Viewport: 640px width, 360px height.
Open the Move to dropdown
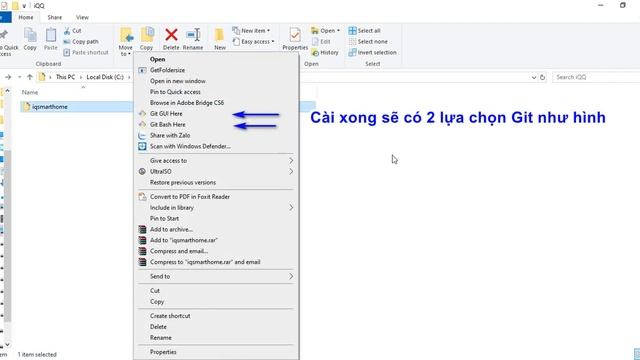tap(126, 42)
